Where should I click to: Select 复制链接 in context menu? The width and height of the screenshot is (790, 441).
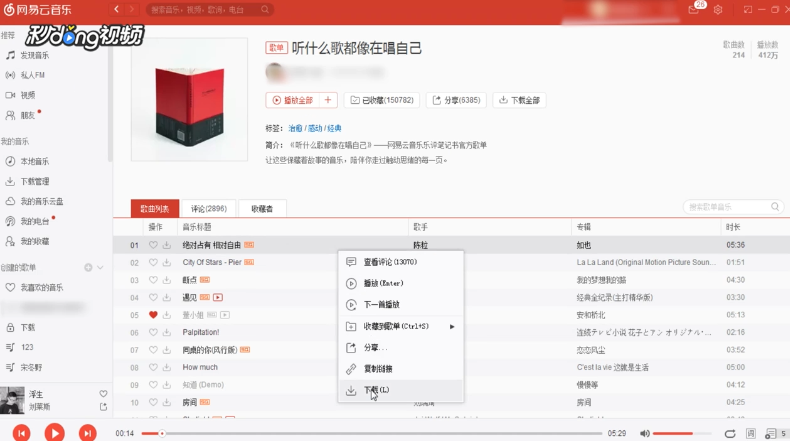(x=401, y=369)
